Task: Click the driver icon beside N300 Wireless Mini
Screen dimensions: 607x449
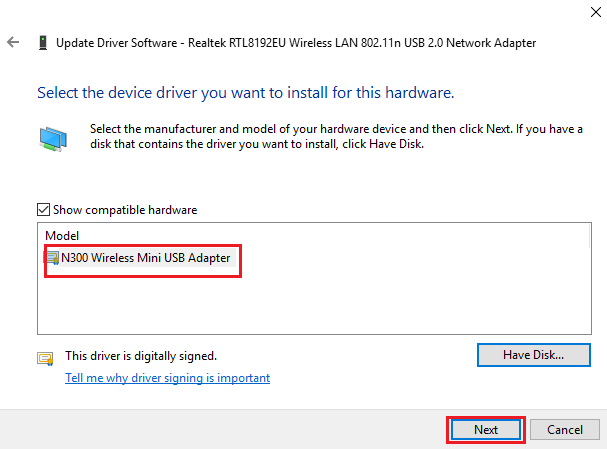Action: tap(52, 258)
